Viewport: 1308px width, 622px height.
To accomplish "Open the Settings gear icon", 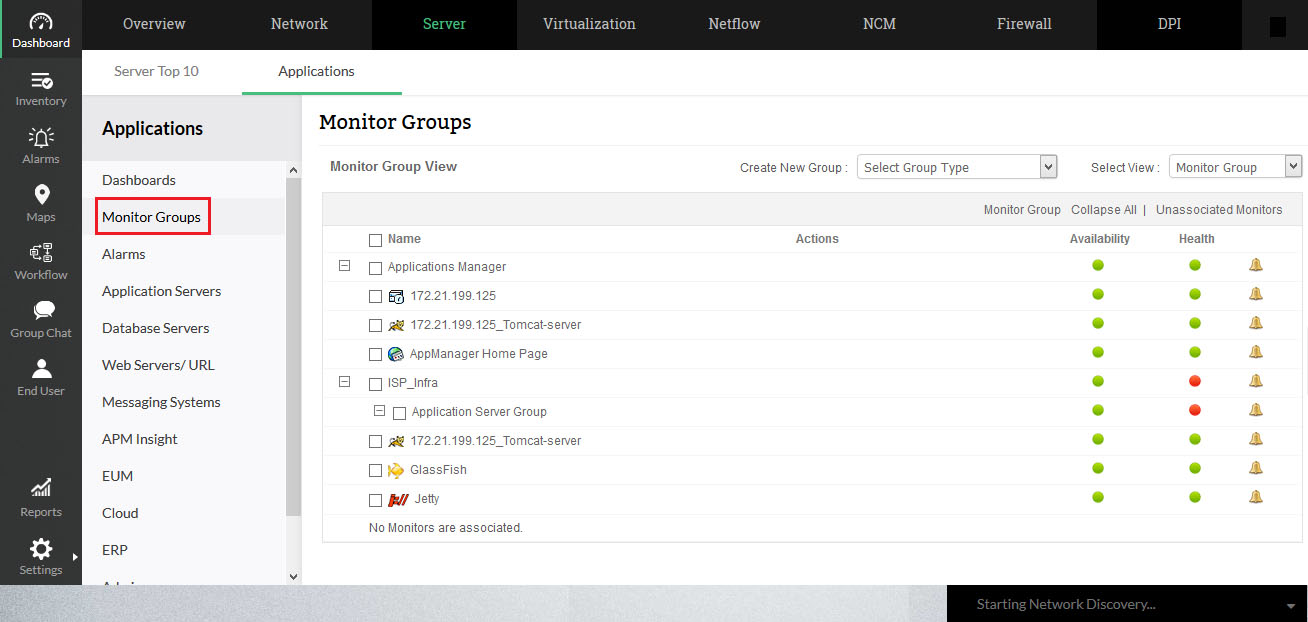I will [x=41, y=548].
